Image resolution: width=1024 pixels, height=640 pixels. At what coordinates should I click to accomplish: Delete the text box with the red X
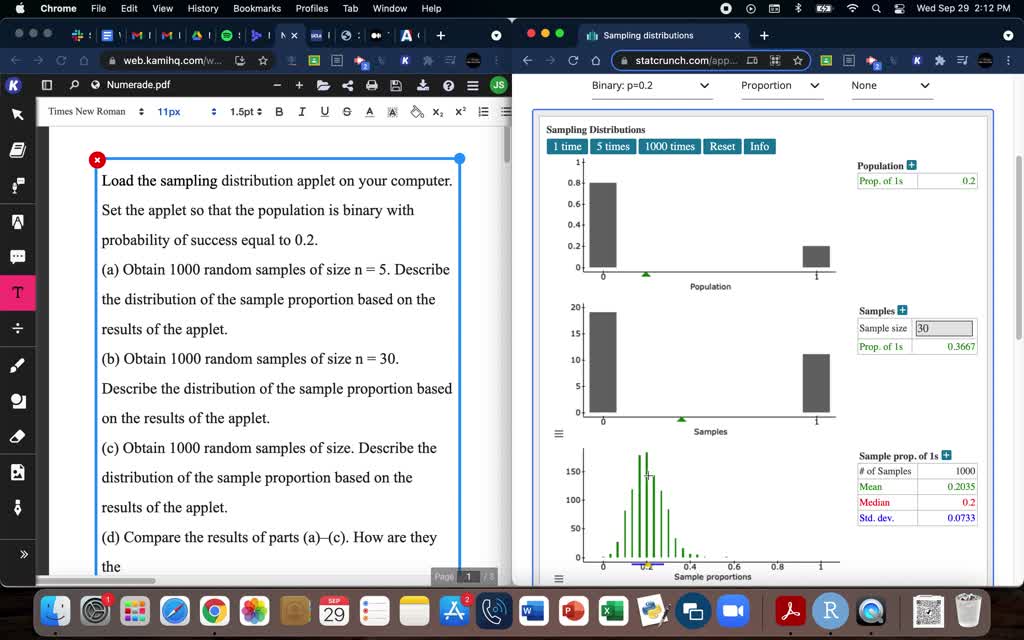point(97,159)
